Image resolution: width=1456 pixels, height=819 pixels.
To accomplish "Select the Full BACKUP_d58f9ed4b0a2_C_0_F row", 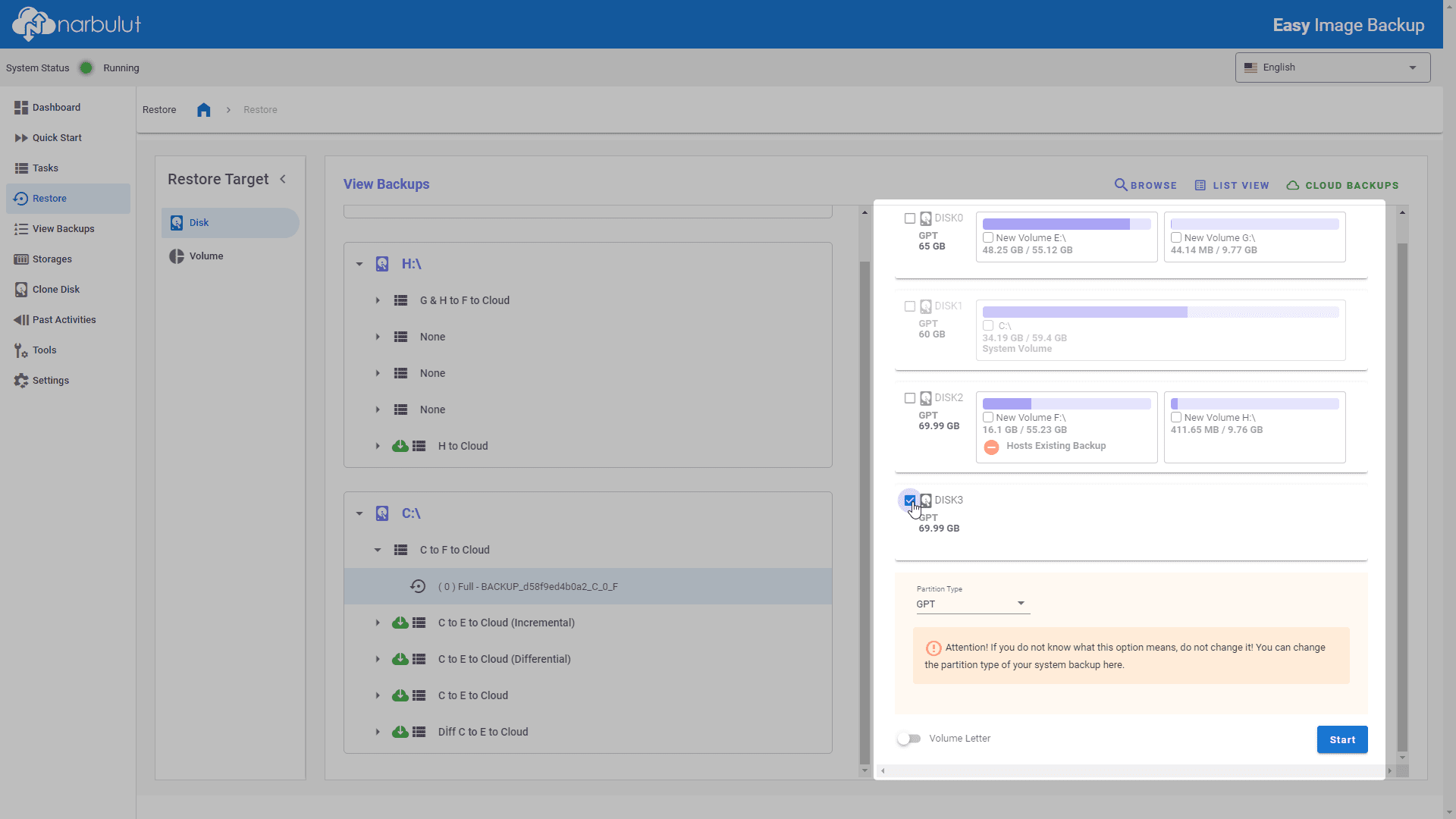I will (588, 586).
